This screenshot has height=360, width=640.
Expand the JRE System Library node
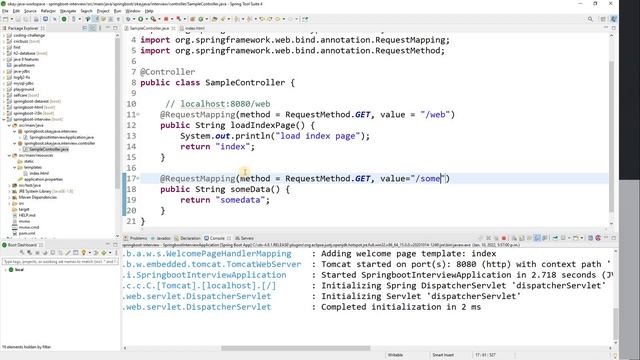[9, 191]
